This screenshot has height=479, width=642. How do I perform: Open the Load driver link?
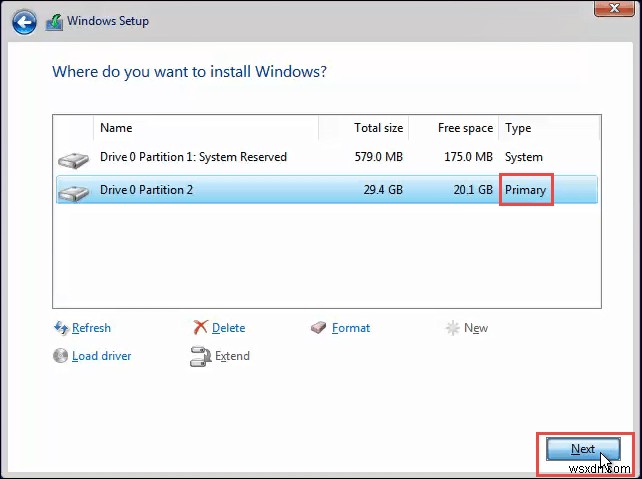(102, 356)
